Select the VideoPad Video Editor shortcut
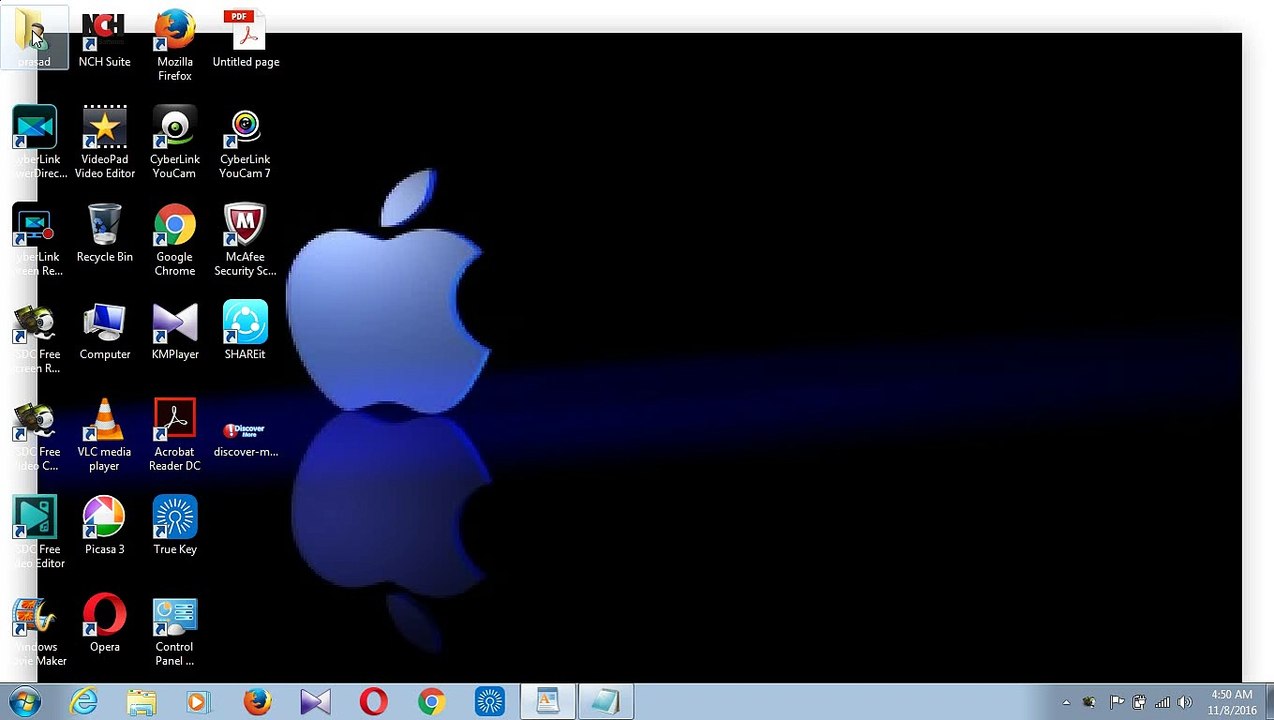The height and width of the screenshot is (720, 1274). pyautogui.click(x=104, y=142)
